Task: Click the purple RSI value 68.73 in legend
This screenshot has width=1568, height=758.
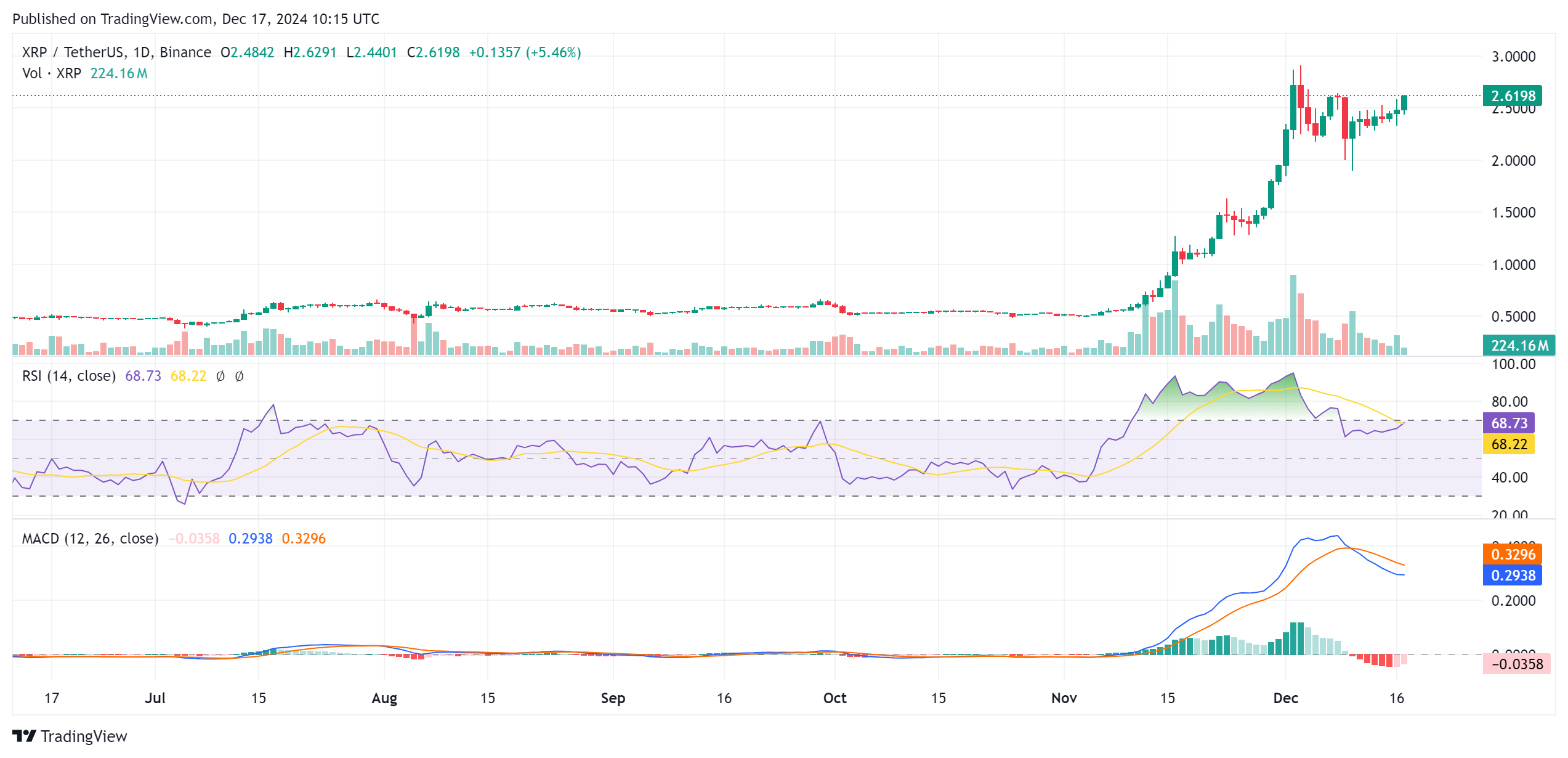Action: point(143,376)
